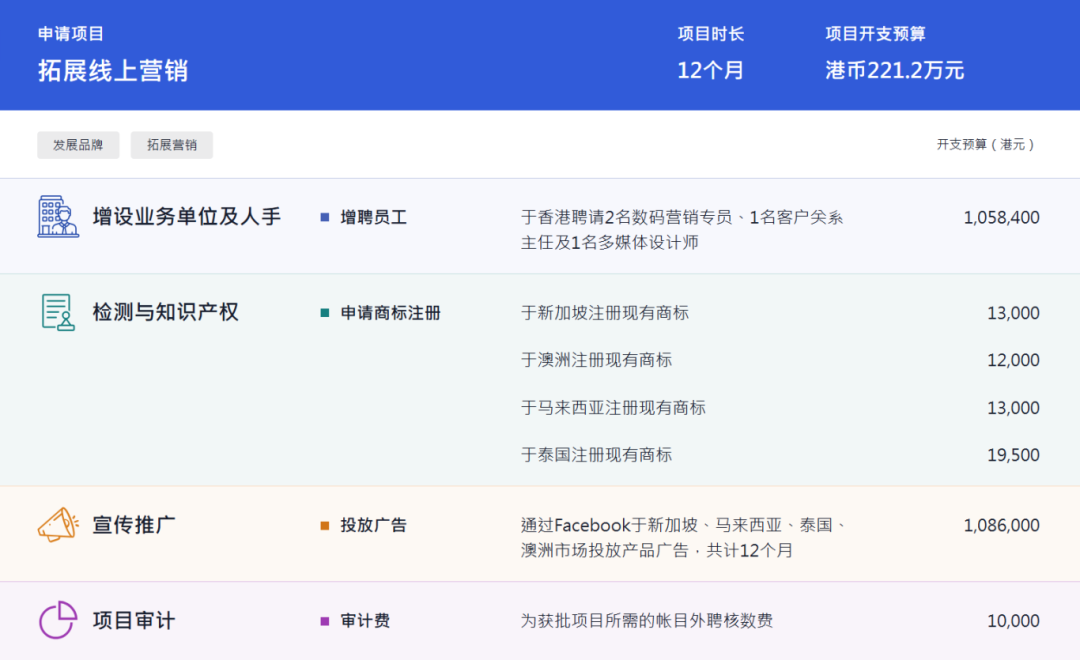This screenshot has width=1080, height=660.
Task: Click the office building staff icon
Action: pyautogui.click(x=58, y=216)
